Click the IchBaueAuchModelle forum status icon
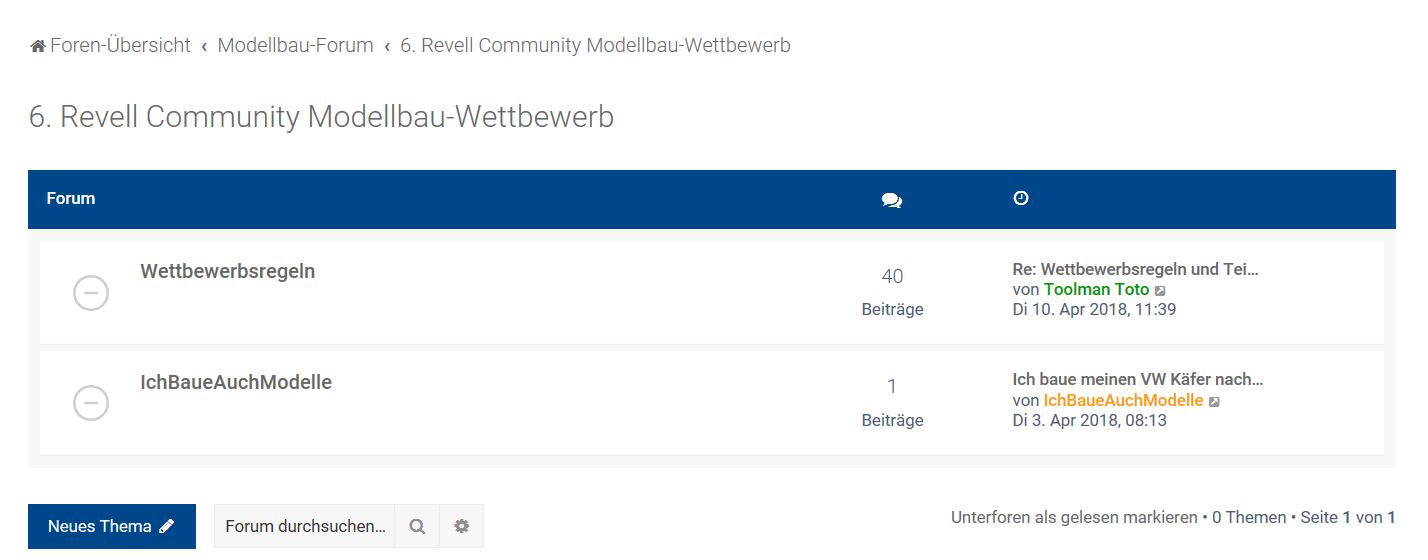1428x560 pixels. pyautogui.click(x=91, y=403)
